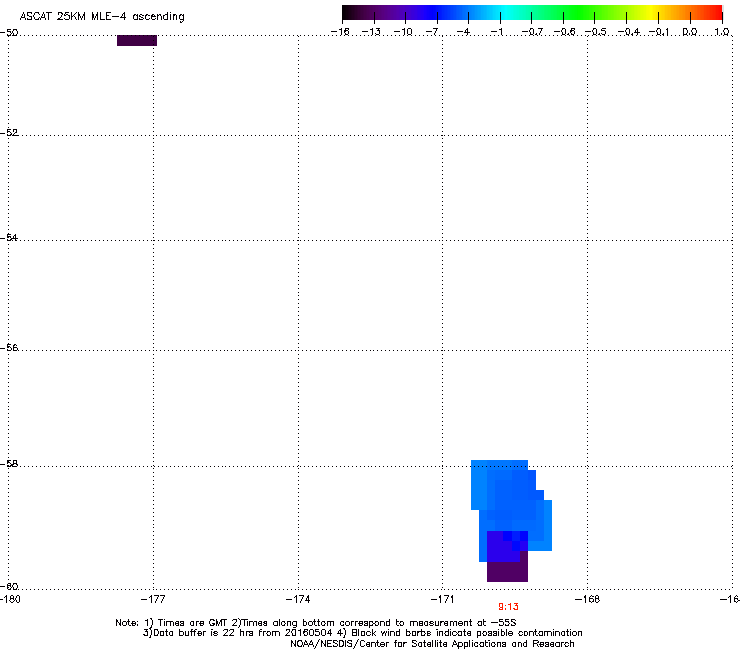
Task: Click the longitude axis label '-180'
Action: (10, 599)
